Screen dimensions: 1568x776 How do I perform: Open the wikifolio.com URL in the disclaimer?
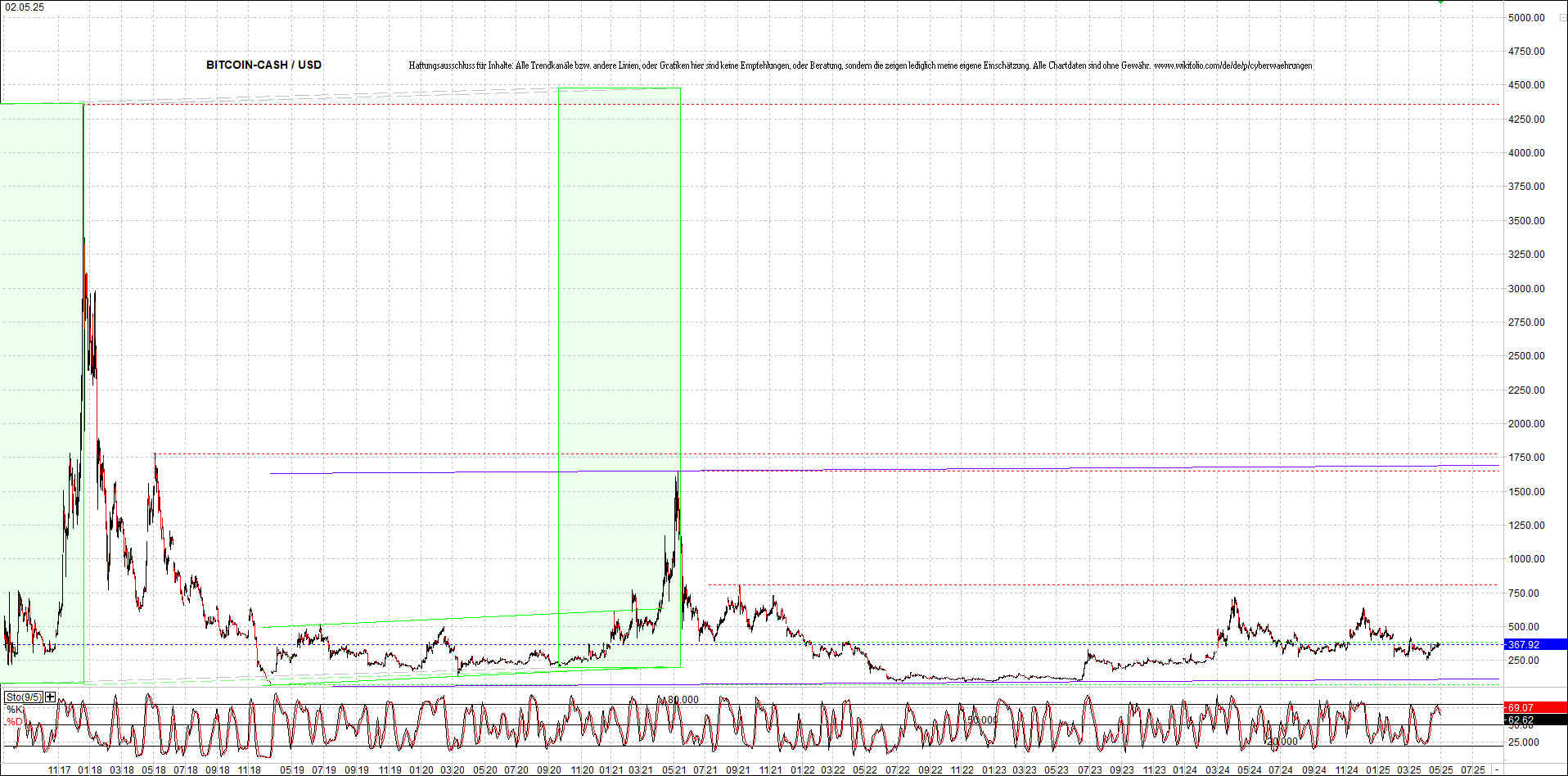click(1232, 65)
